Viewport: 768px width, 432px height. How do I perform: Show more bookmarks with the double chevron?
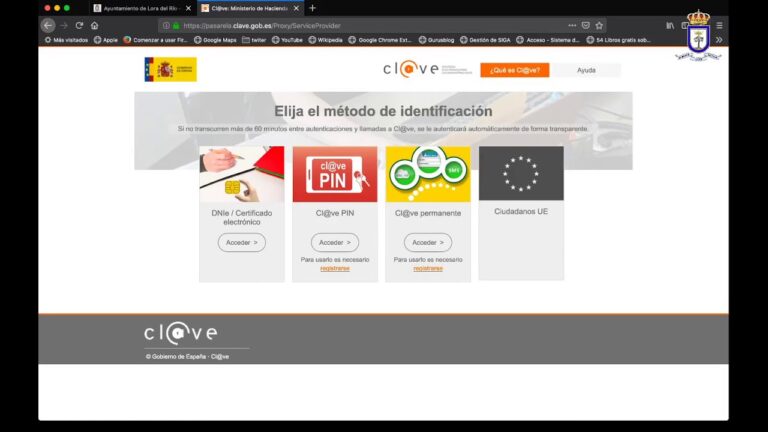(x=719, y=40)
